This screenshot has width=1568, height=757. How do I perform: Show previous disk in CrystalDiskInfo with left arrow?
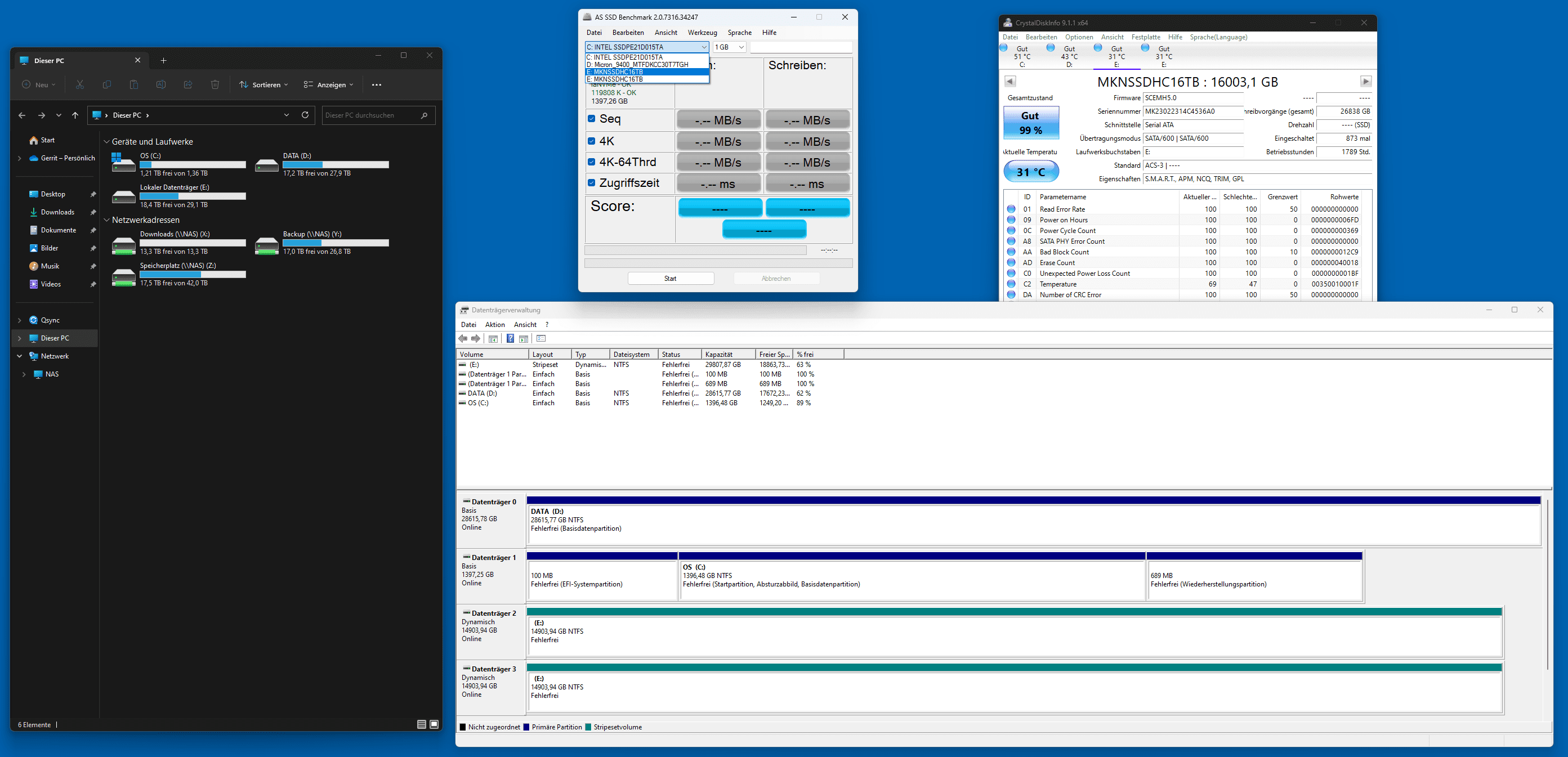click(1011, 82)
